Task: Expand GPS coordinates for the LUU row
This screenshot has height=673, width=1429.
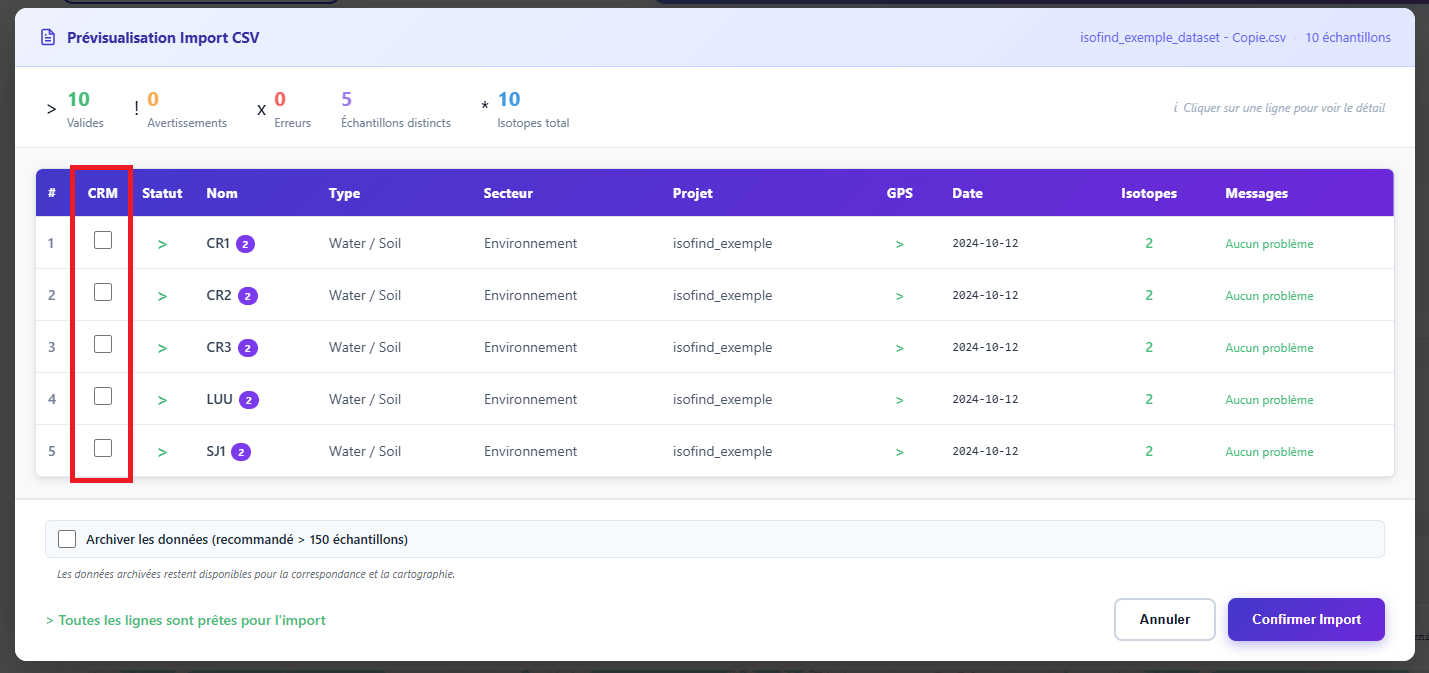Action: [899, 398]
